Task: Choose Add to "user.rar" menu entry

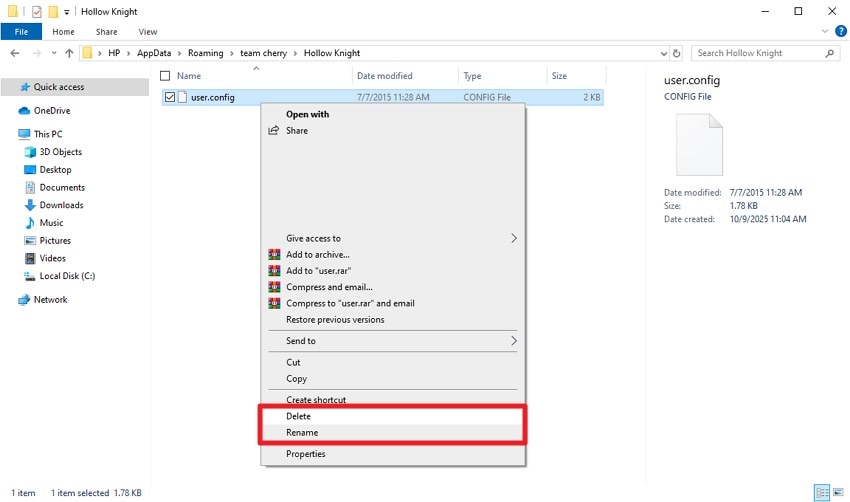Action: 393,271
